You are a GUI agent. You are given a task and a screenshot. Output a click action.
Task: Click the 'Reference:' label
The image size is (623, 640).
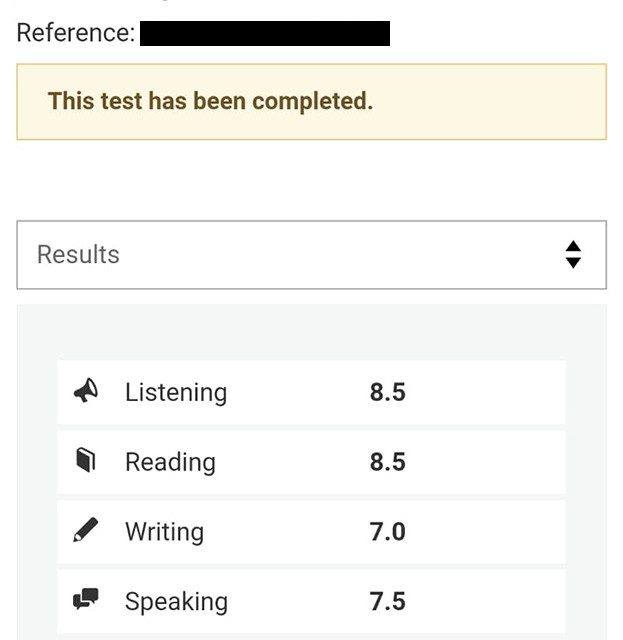tap(76, 33)
